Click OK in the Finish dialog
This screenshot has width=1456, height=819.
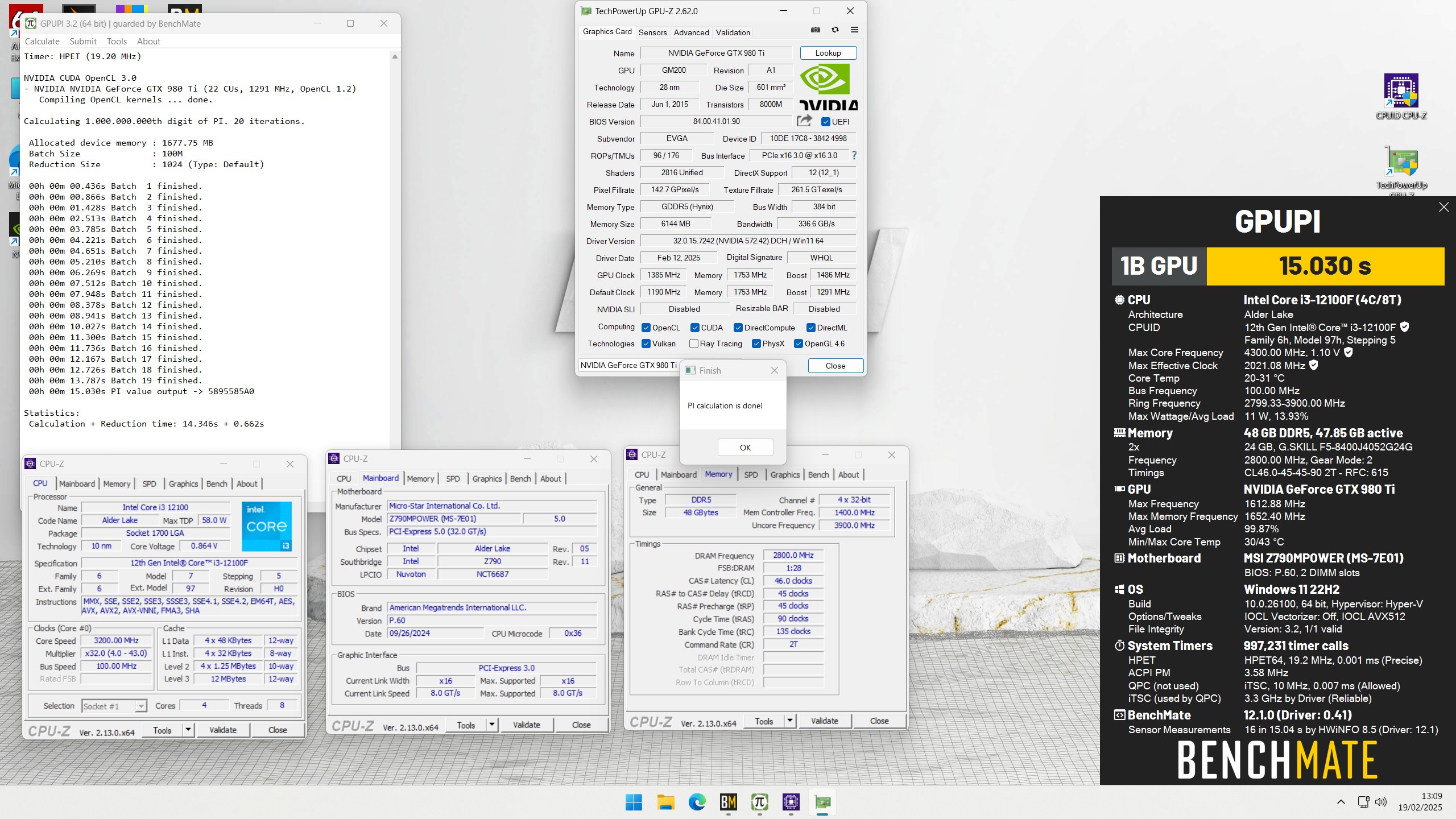click(x=745, y=448)
